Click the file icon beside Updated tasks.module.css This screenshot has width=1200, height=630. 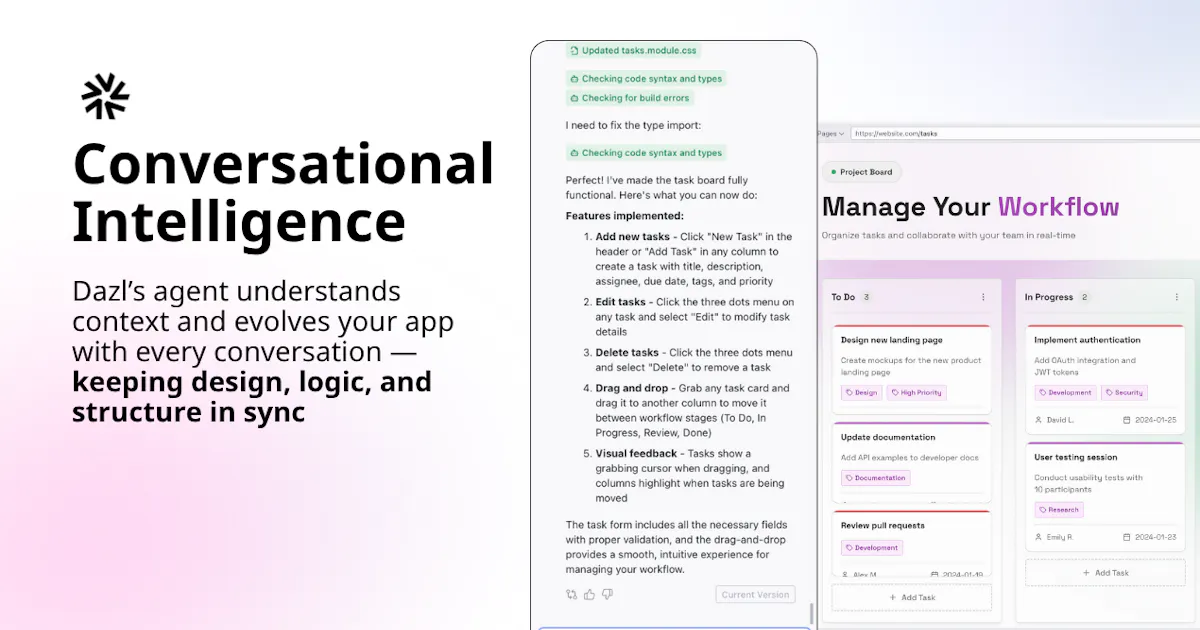pyautogui.click(x=574, y=50)
